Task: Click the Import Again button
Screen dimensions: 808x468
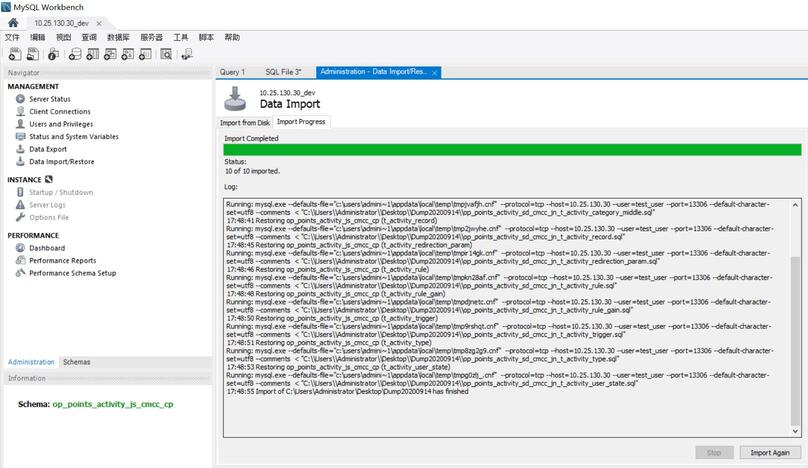Action: pyautogui.click(x=770, y=453)
